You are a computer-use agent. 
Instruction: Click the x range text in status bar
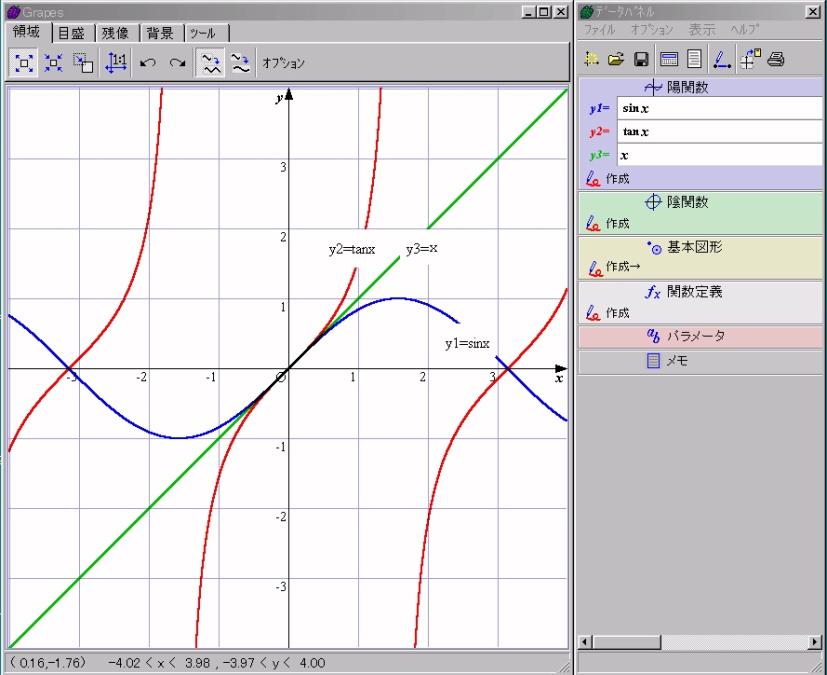point(159,663)
